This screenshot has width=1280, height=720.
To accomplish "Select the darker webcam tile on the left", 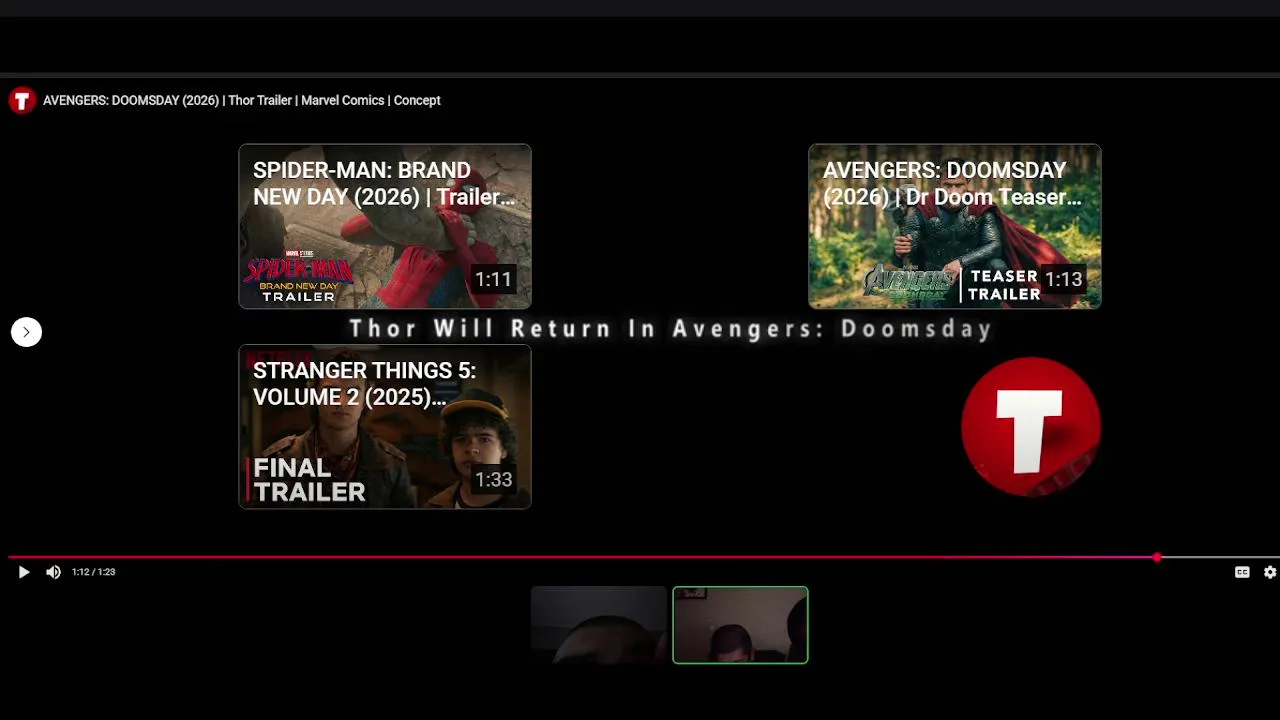I will tap(599, 625).
